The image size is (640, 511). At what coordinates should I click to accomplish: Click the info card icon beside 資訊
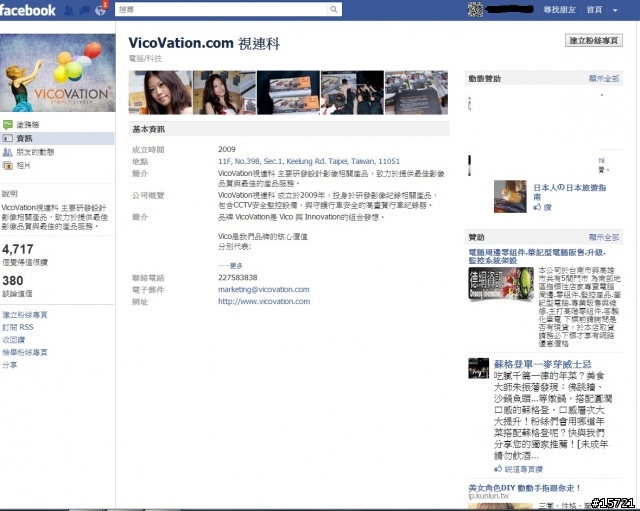pos(7,138)
